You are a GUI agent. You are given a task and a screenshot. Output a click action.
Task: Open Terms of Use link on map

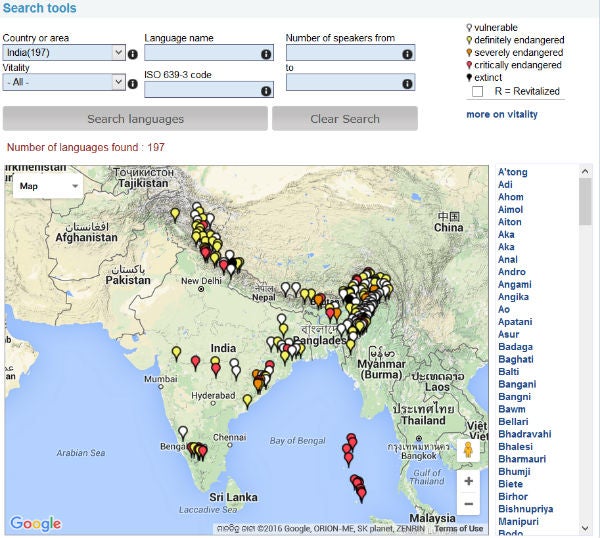[458, 528]
